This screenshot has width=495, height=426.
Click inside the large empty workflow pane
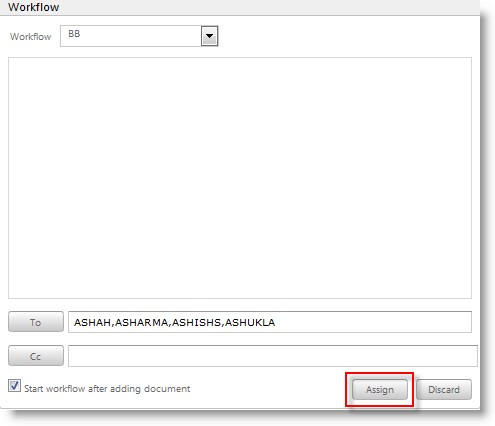pos(240,178)
